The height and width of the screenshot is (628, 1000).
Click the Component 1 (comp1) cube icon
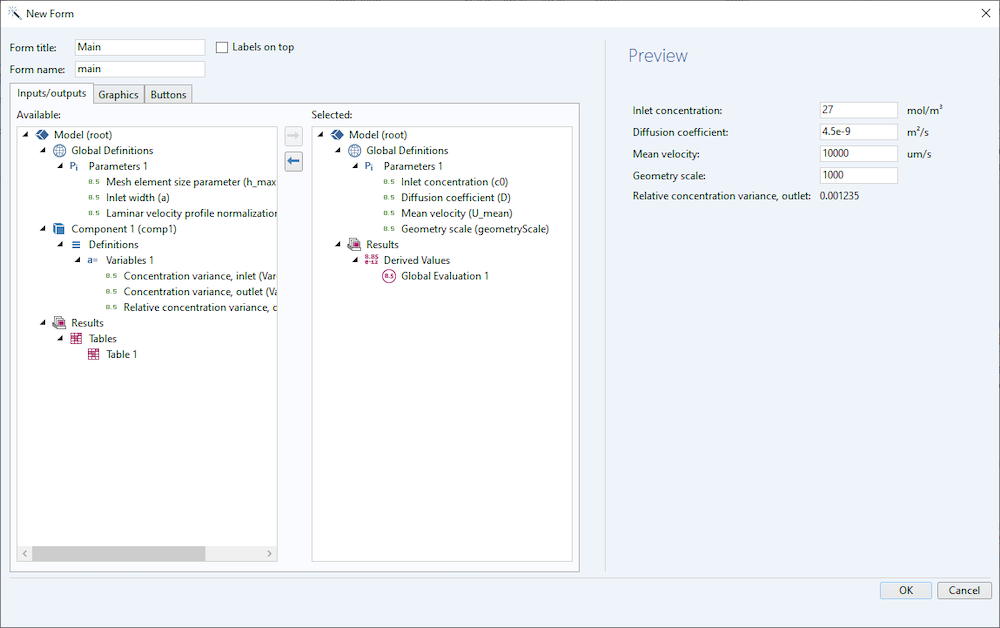click(59, 229)
